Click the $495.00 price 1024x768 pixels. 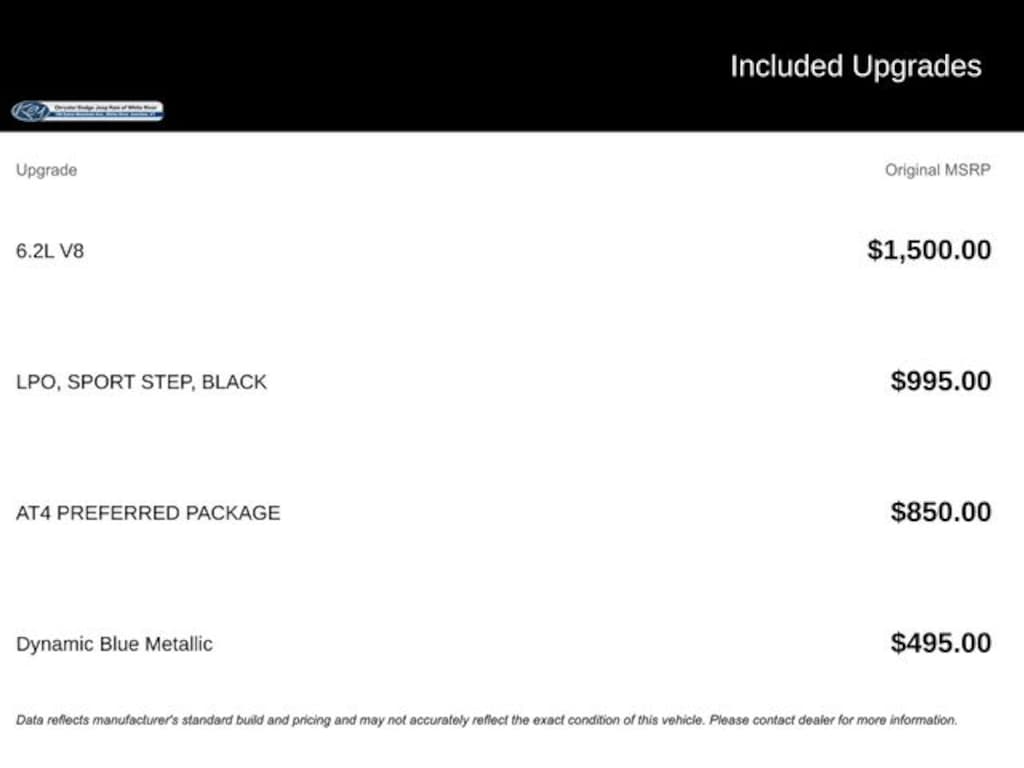pyautogui.click(x=941, y=643)
